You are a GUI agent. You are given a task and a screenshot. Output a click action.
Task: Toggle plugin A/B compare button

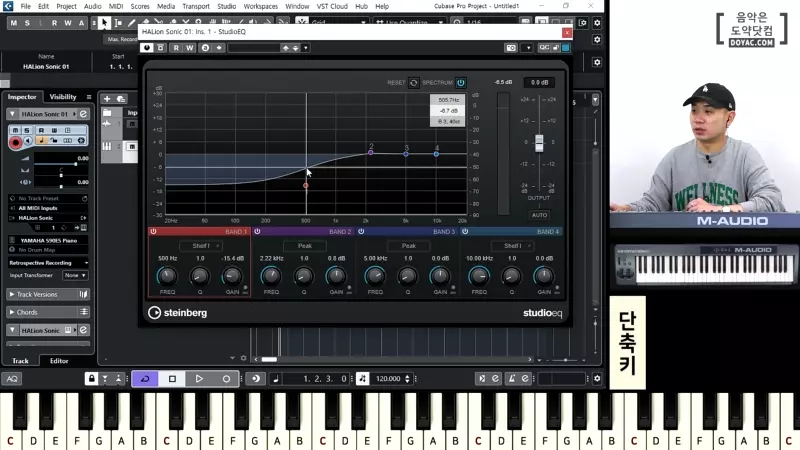pos(205,47)
